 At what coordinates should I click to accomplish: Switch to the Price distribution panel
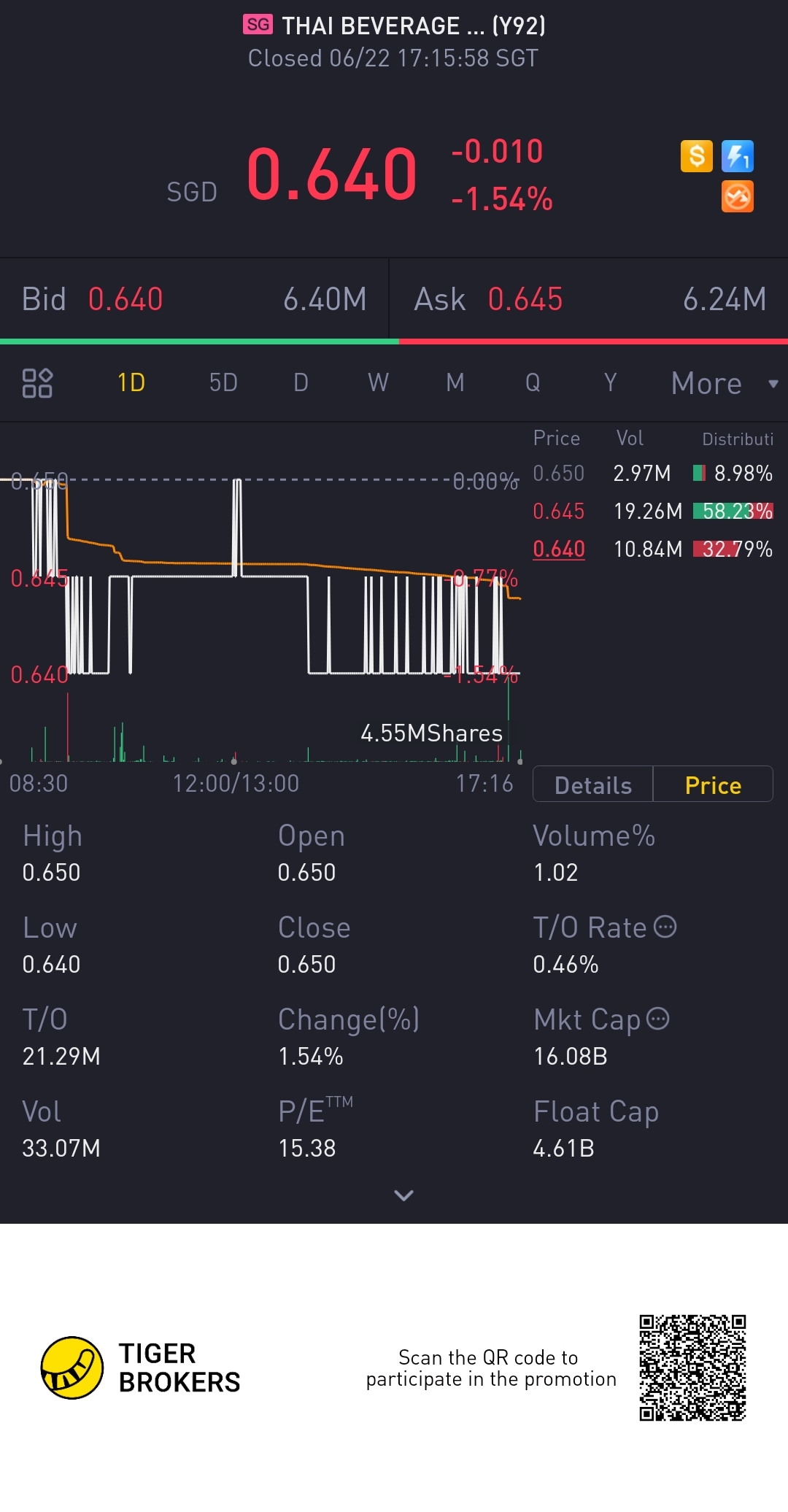pos(713,785)
